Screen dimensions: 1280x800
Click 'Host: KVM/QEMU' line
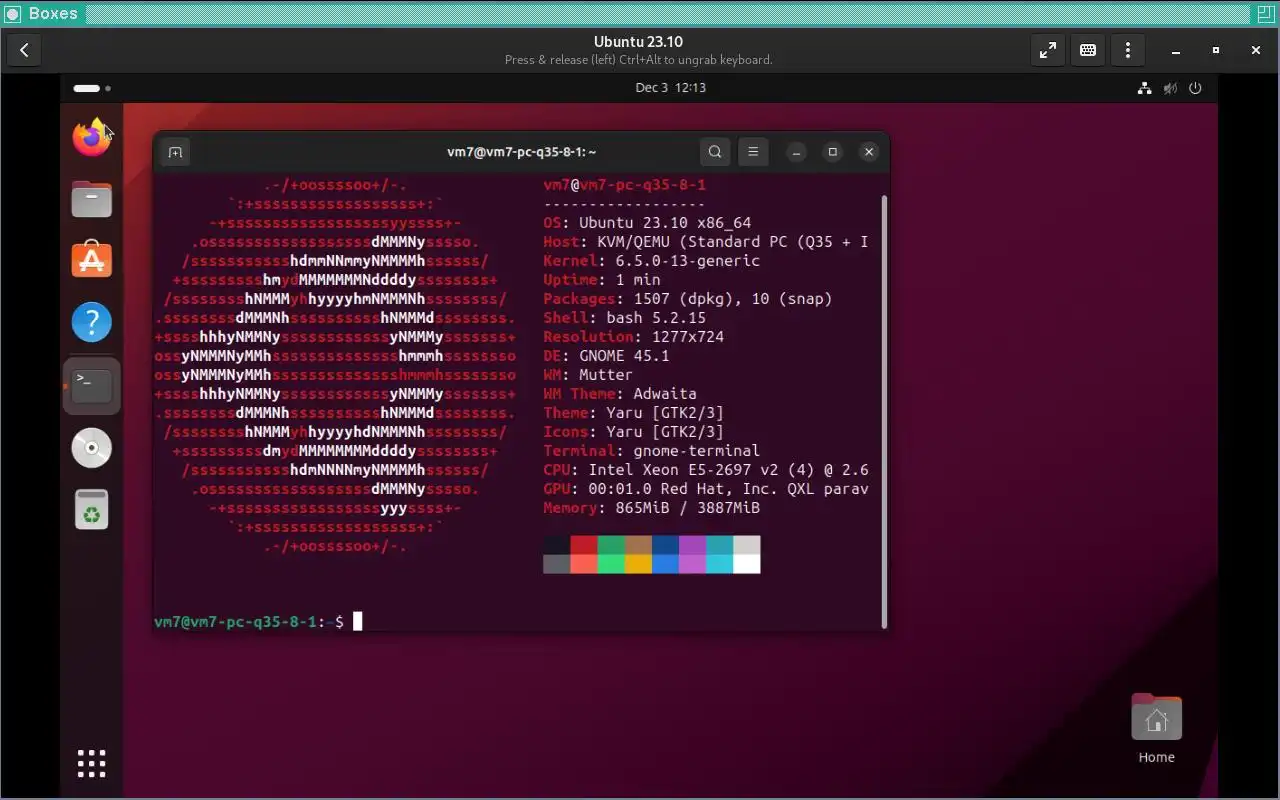706,242
